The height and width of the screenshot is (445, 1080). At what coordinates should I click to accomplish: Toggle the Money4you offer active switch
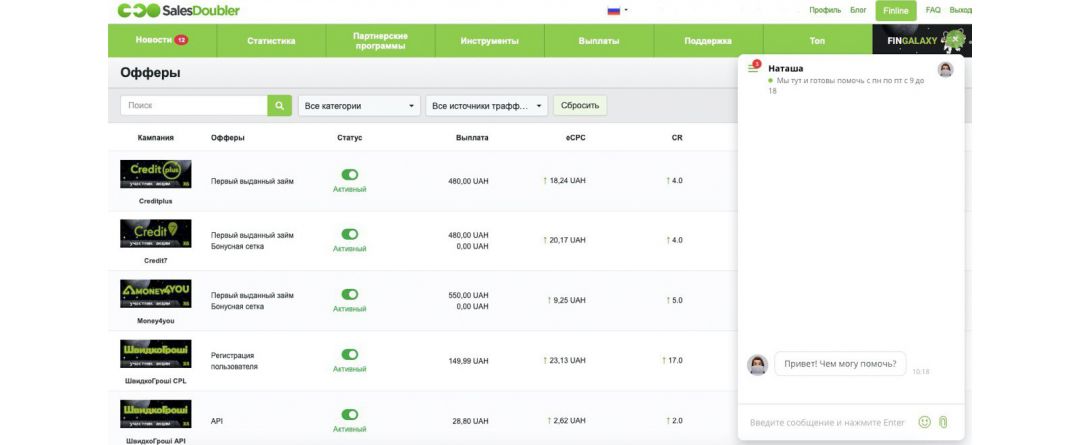pos(350,294)
